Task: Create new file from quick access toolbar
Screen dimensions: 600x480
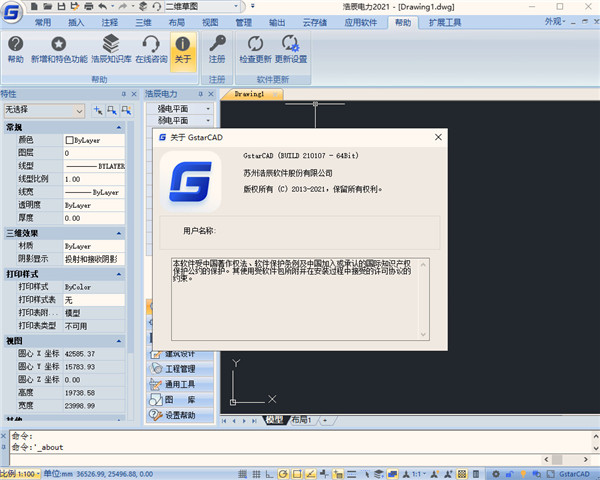Action: (x=34, y=6)
